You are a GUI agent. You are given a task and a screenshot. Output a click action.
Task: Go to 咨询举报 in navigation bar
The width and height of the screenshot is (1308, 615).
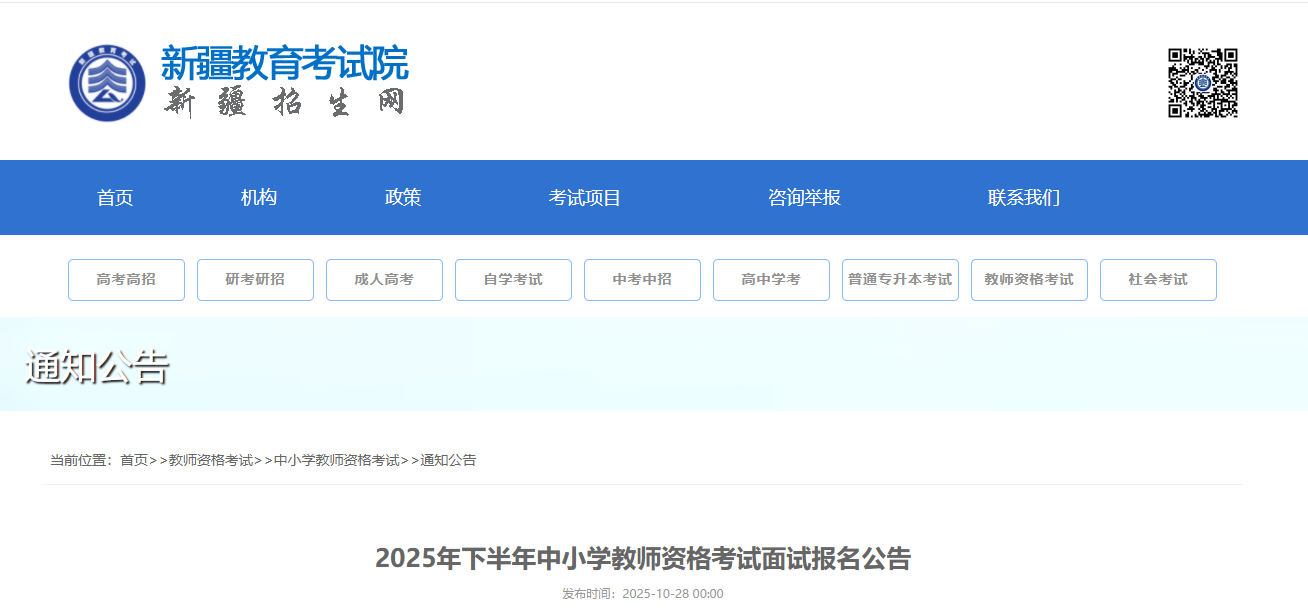[x=804, y=198]
